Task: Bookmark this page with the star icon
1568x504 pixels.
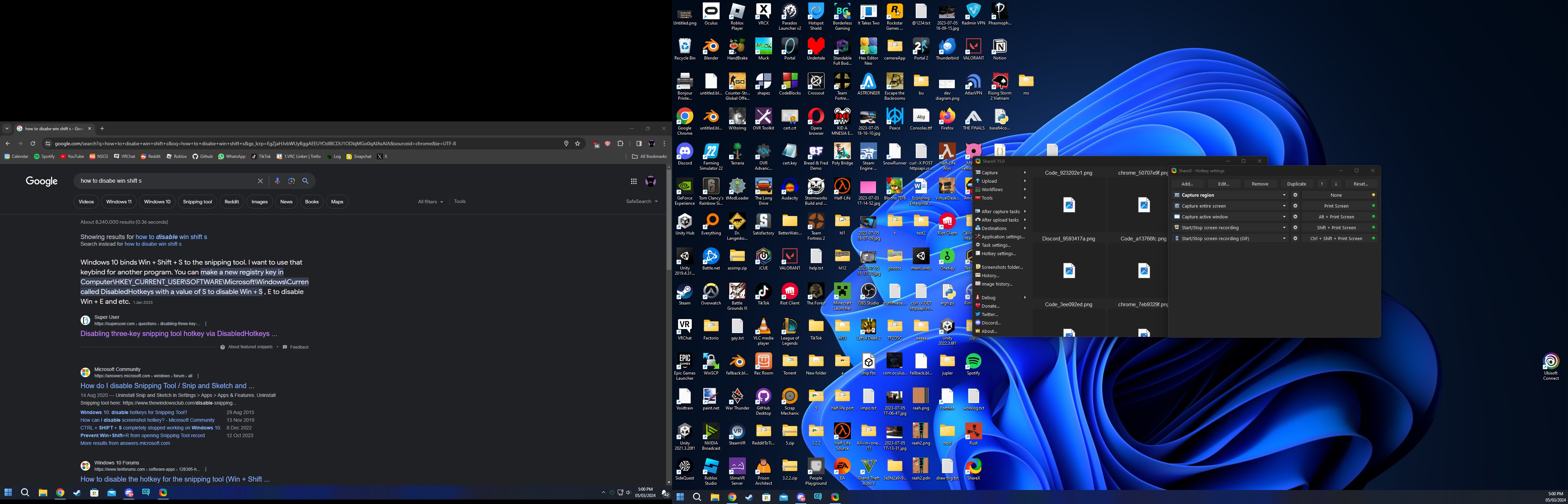Action: click(x=577, y=143)
